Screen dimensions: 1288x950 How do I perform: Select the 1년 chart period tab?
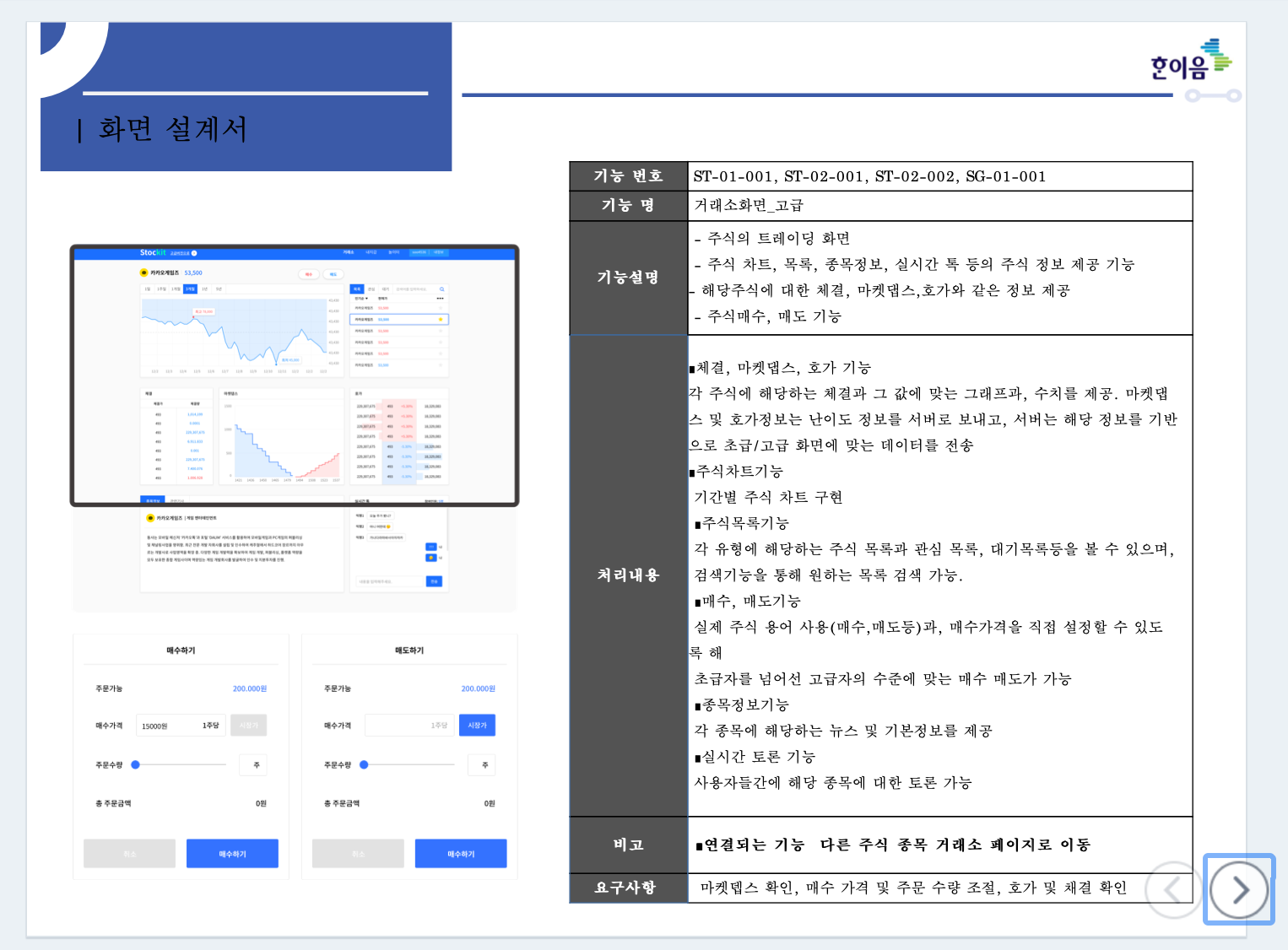204,289
